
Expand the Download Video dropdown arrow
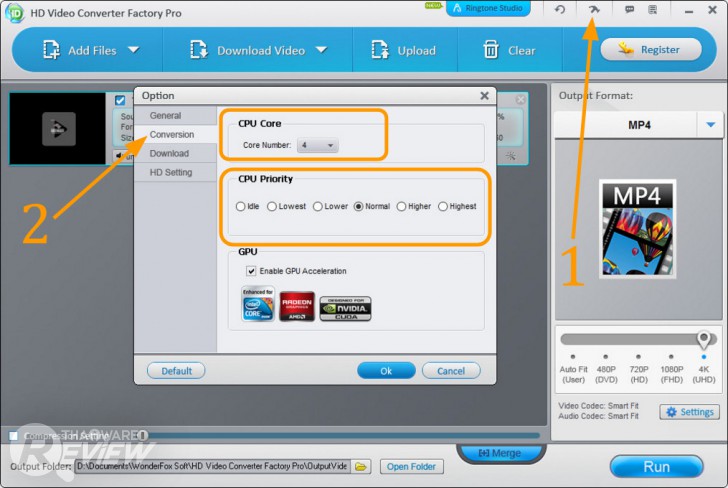(x=321, y=50)
